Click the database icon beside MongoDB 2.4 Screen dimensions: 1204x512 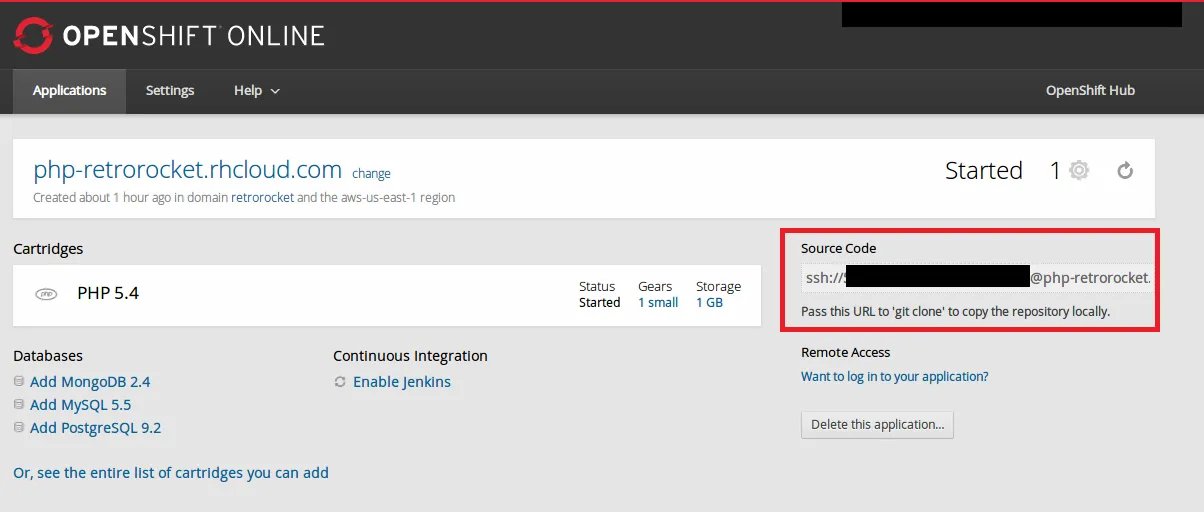tap(19, 382)
